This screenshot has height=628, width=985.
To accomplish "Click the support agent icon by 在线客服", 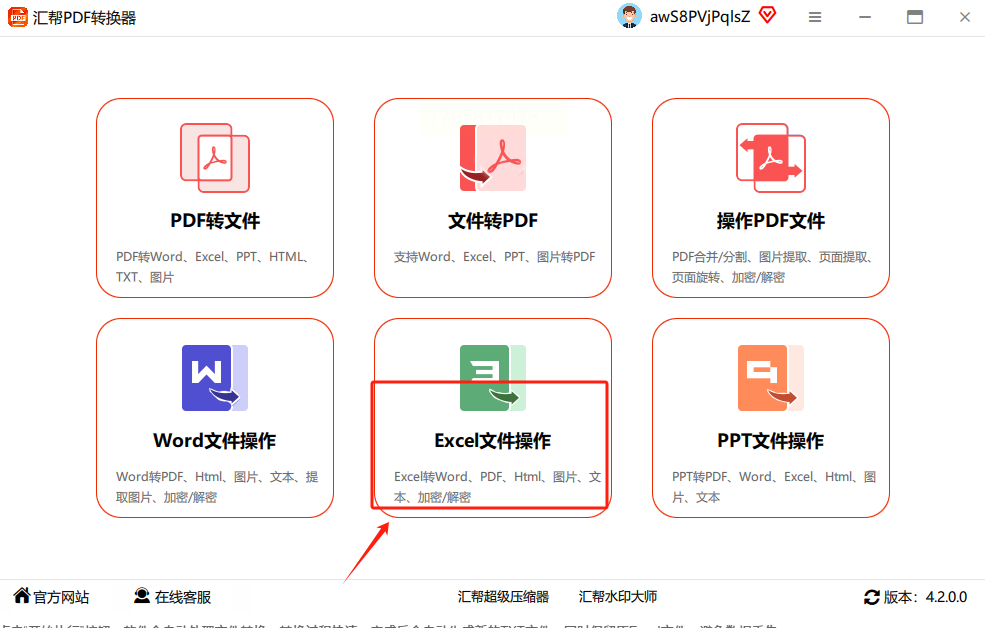I will tap(142, 595).
